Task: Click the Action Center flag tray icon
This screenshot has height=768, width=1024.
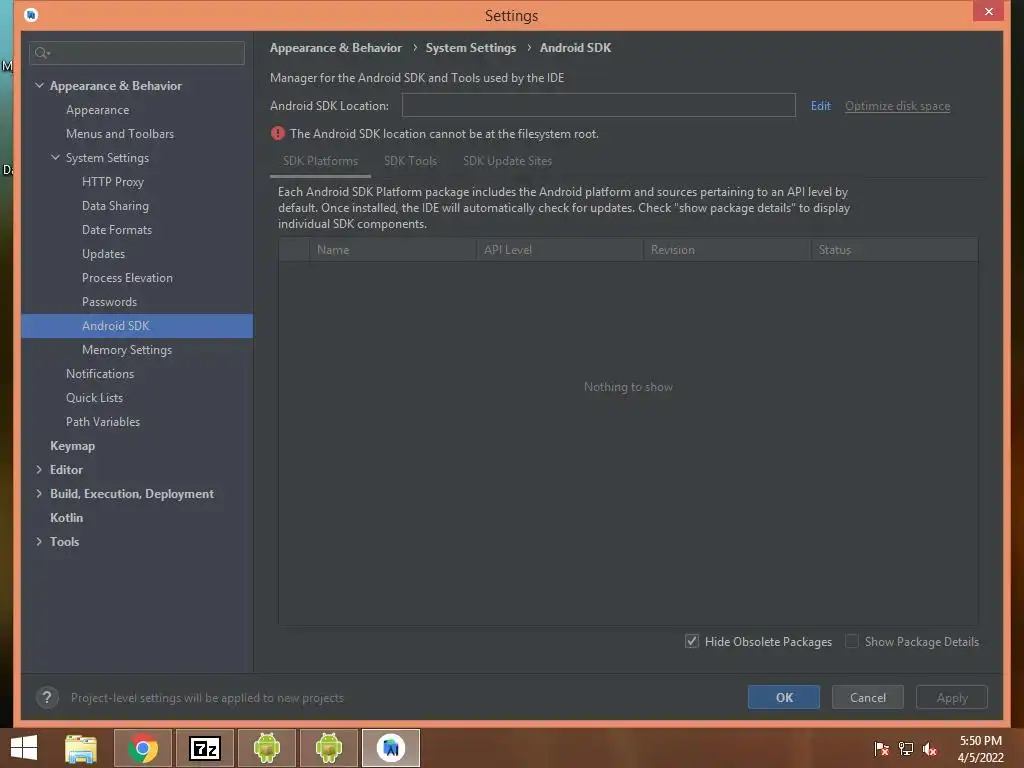Action: pos(881,748)
